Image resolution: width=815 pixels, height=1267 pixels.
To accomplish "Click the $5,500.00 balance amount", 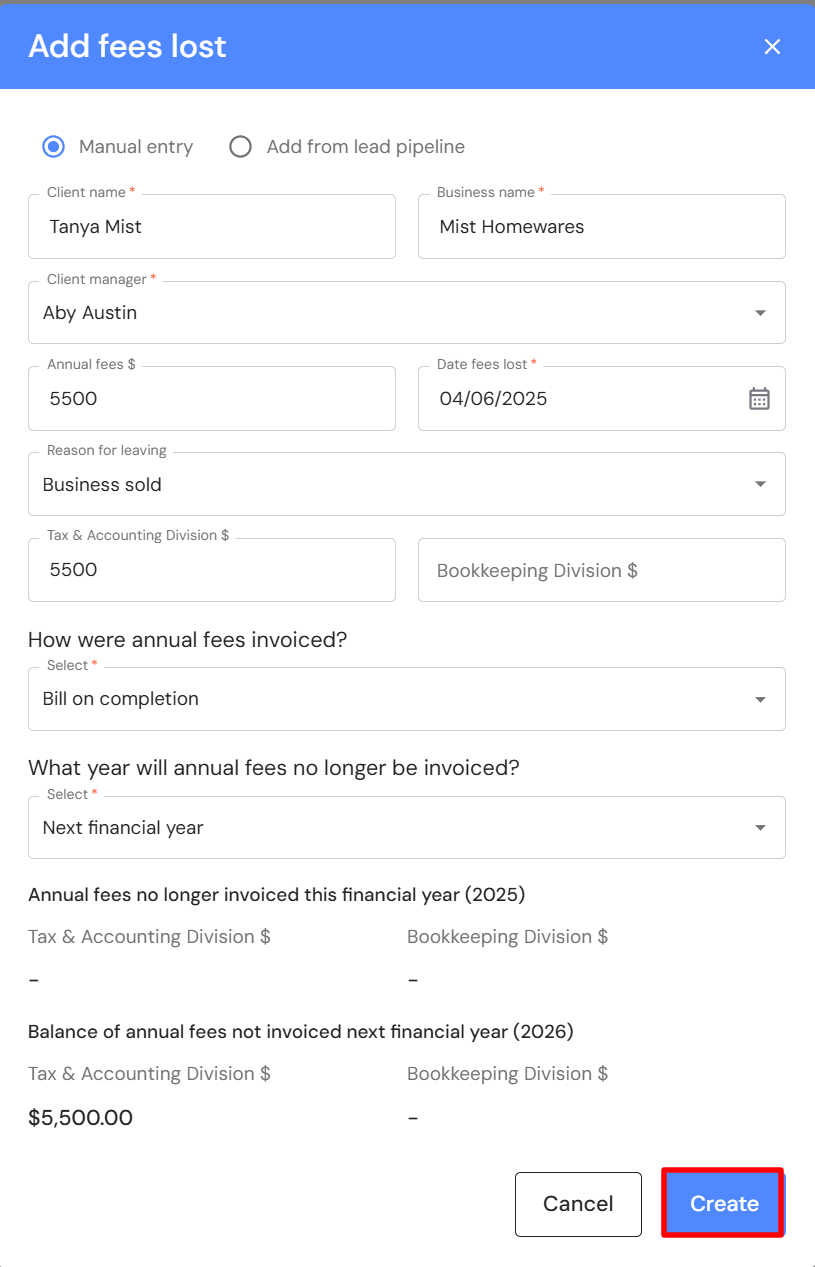I will [x=81, y=1118].
